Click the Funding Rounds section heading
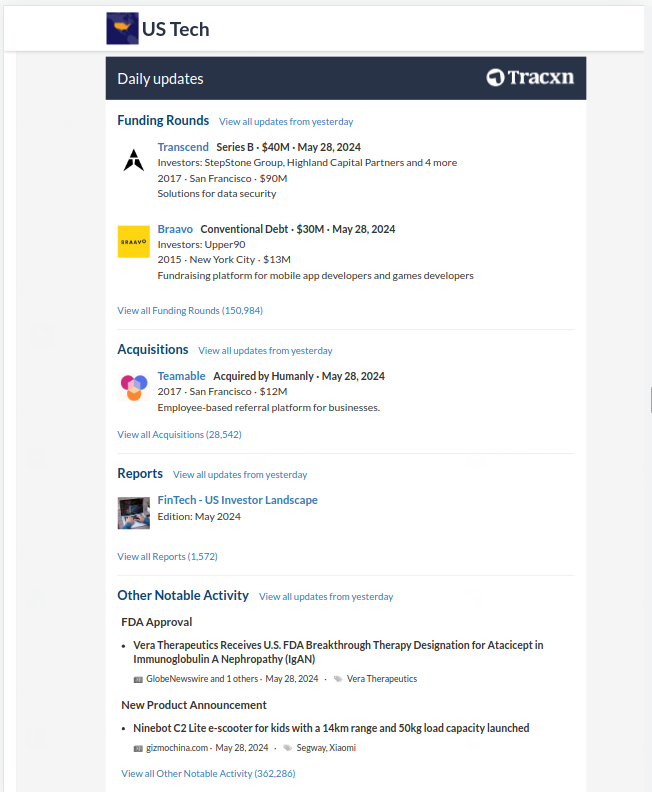Image resolution: width=652 pixels, height=792 pixels. pyautogui.click(x=163, y=120)
